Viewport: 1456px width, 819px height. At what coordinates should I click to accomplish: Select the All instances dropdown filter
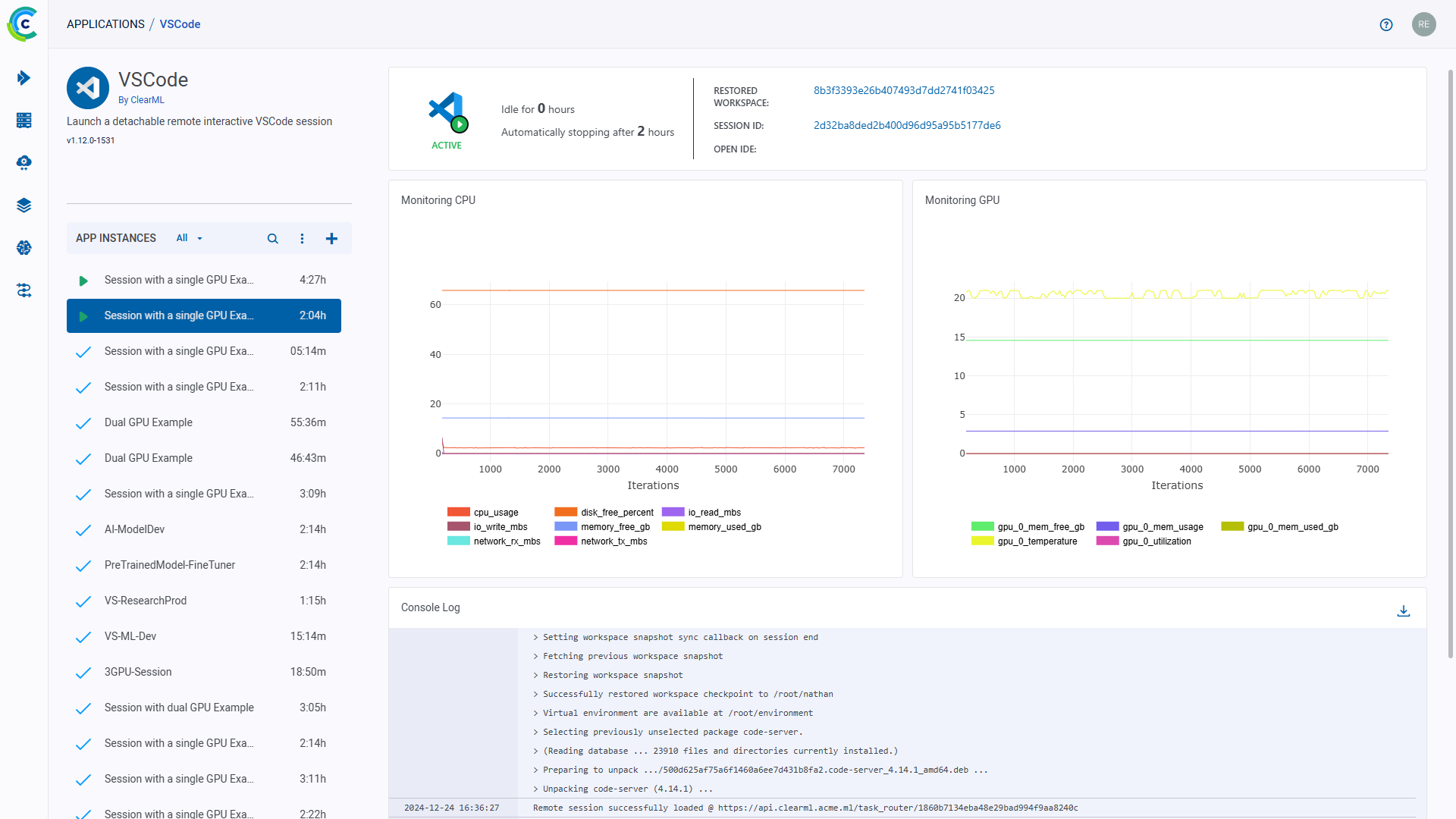pos(188,238)
